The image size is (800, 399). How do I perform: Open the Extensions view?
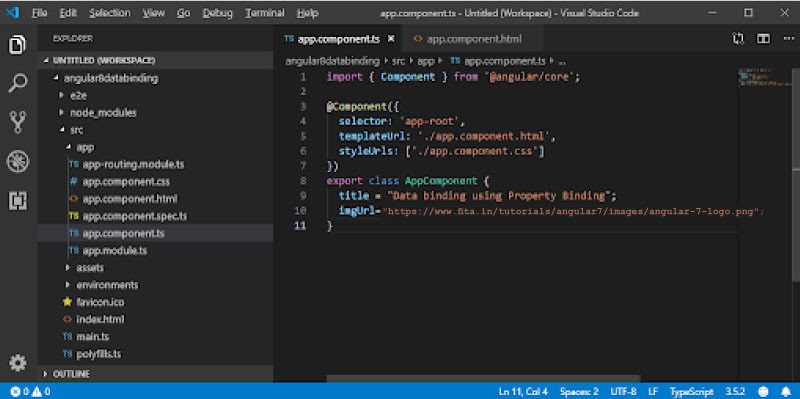tap(18, 201)
